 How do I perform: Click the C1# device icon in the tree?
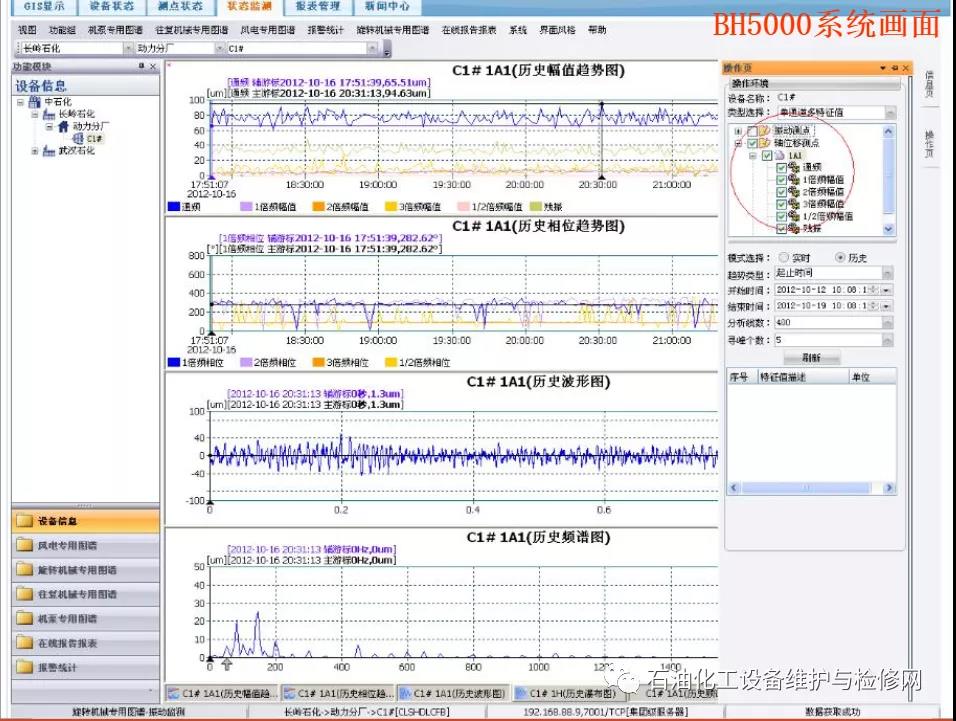pos(79,139)
